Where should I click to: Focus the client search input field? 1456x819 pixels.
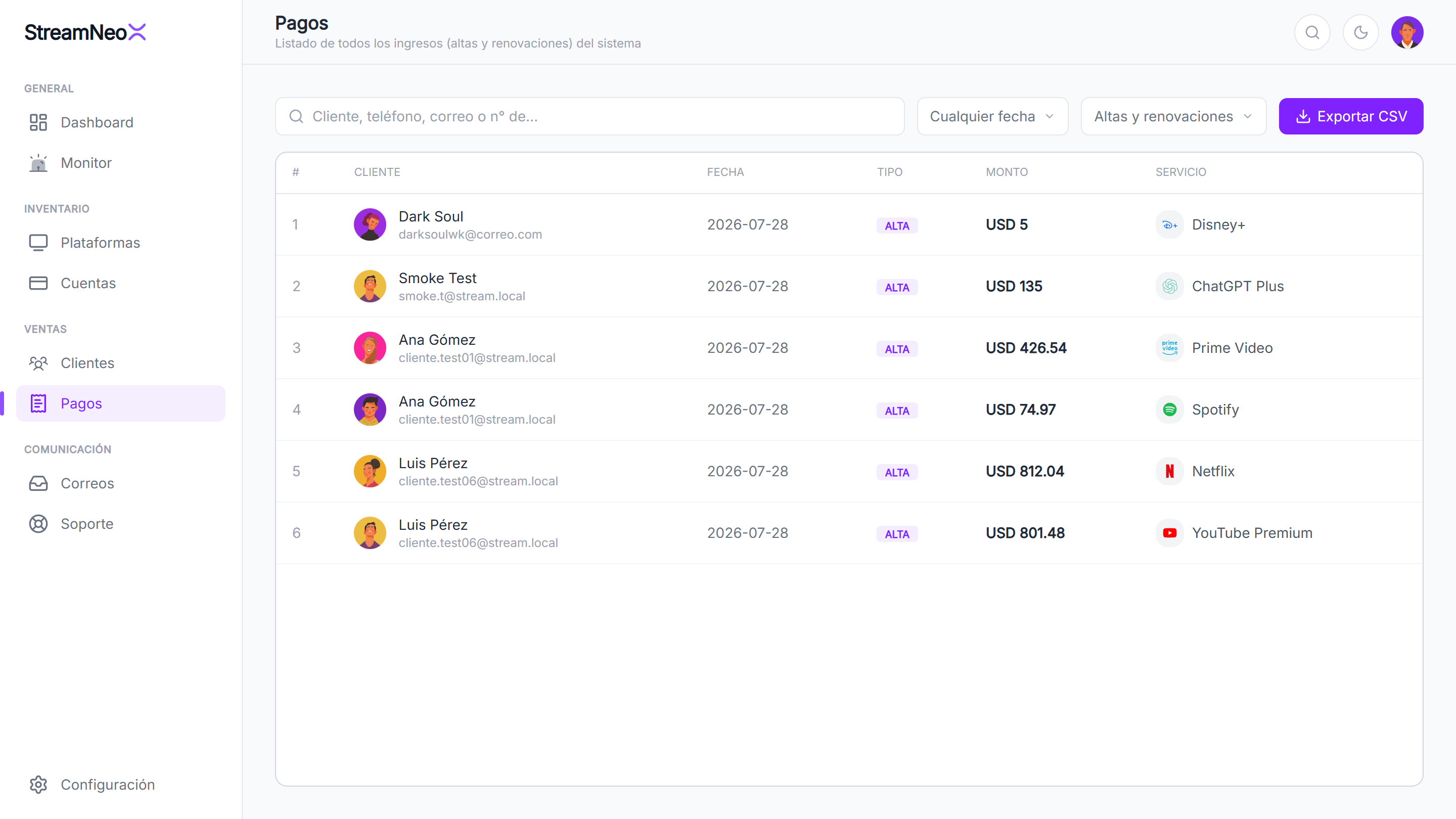pyautogui.click(x=589, y=116)
